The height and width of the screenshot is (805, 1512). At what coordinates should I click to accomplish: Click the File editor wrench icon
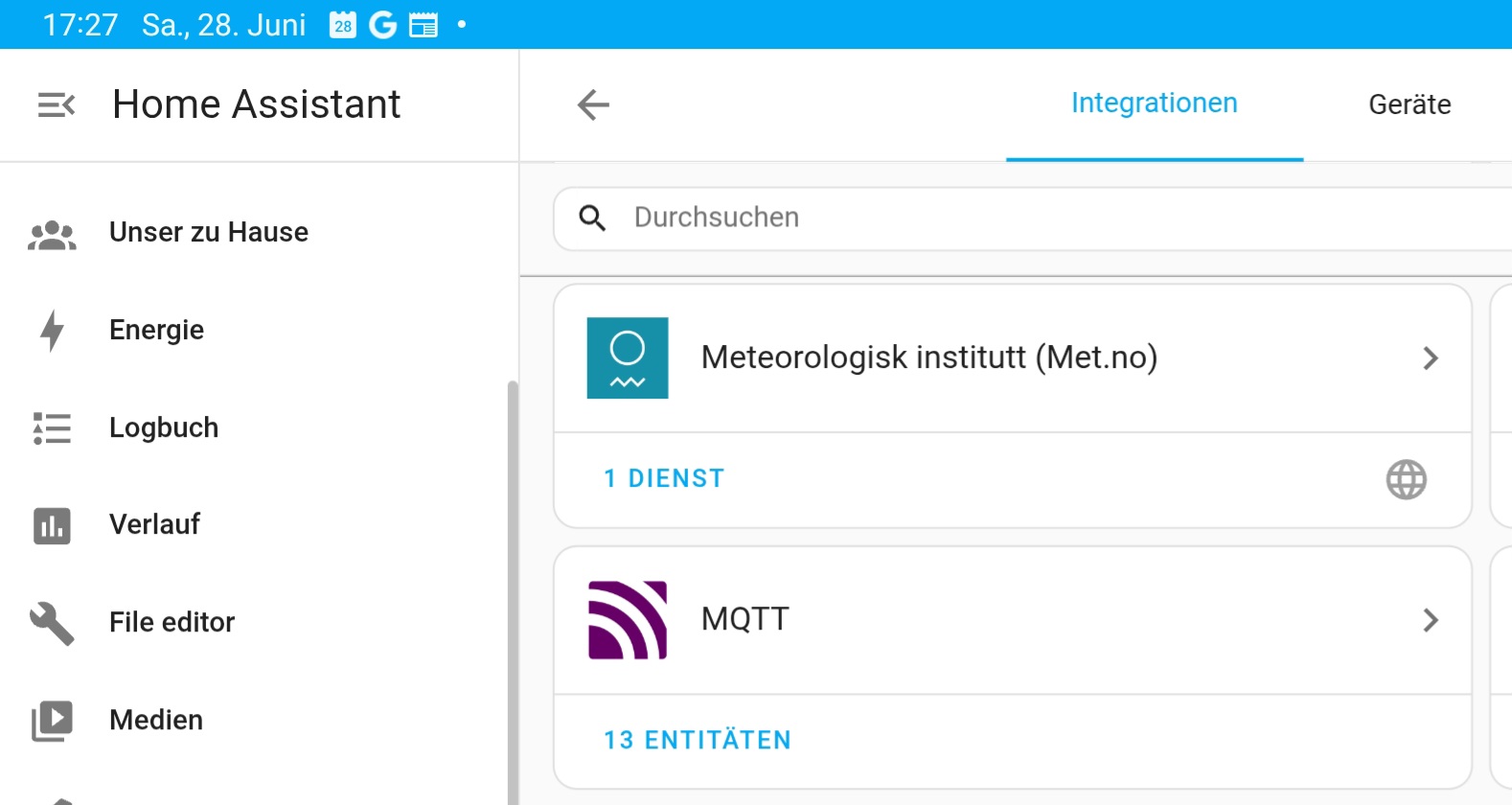click(52, 624)
